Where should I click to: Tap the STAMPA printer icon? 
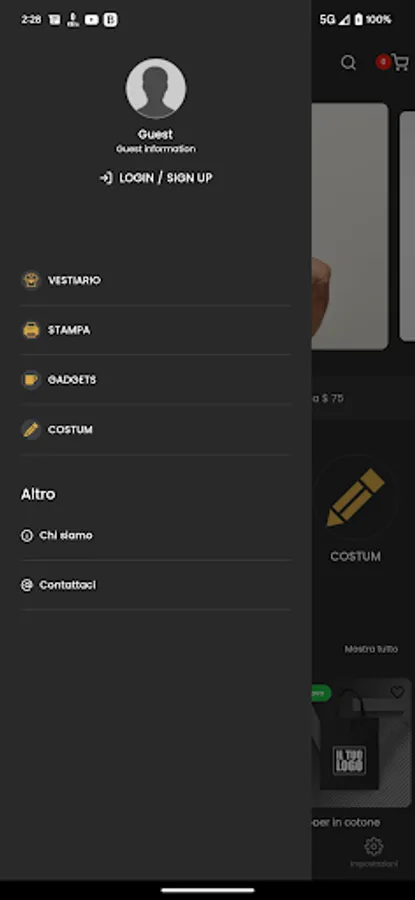[31, 330]
